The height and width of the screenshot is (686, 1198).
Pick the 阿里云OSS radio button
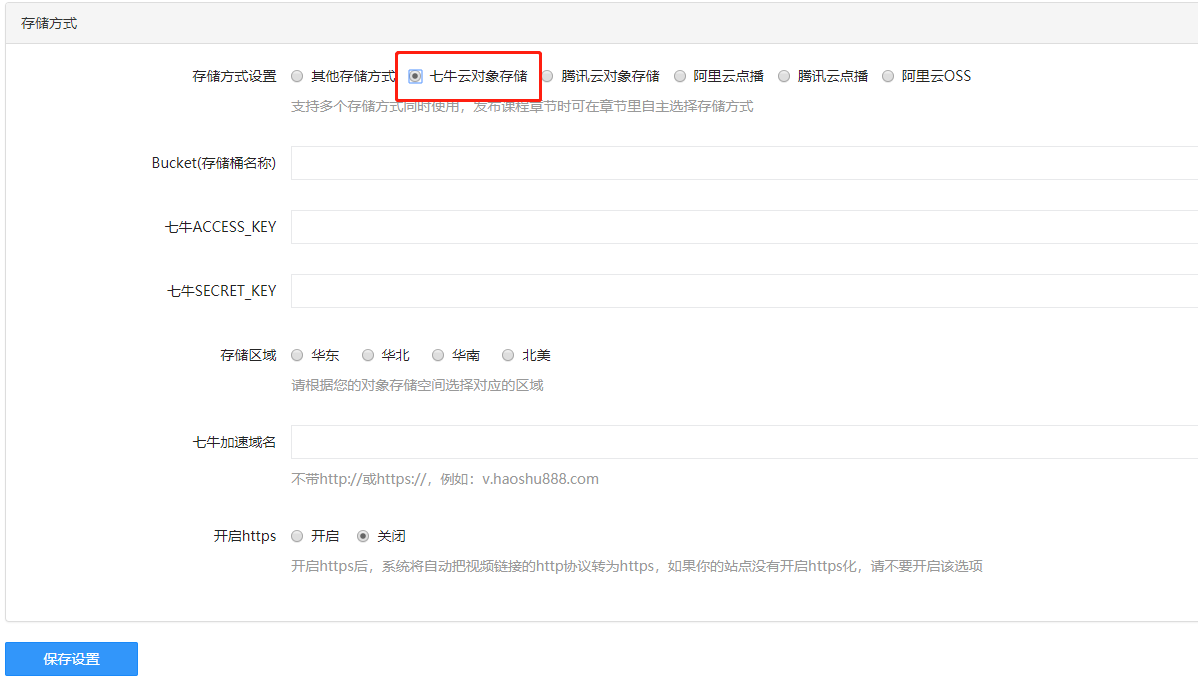888,76
